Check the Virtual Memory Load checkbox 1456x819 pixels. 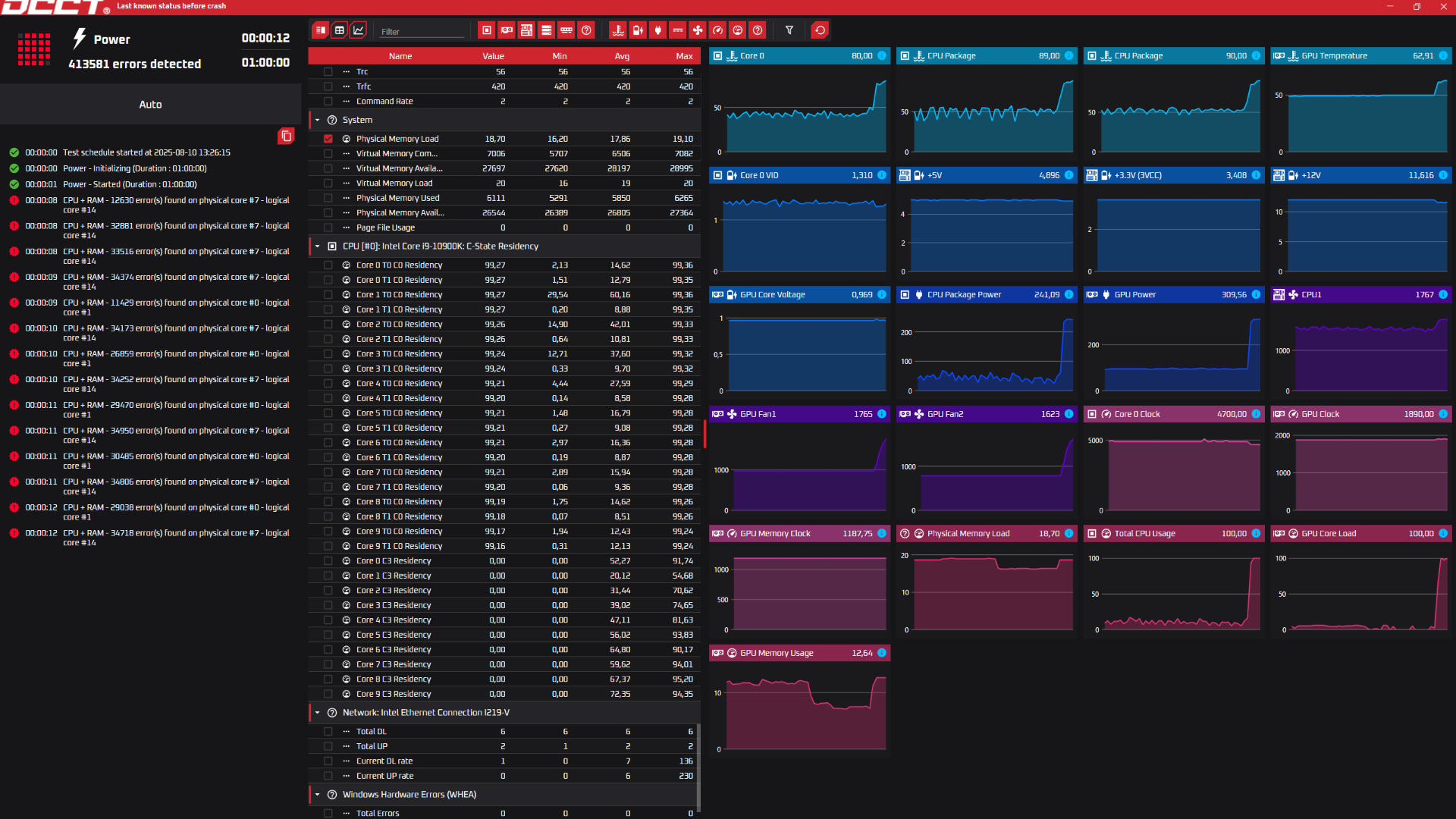[328, 183]
